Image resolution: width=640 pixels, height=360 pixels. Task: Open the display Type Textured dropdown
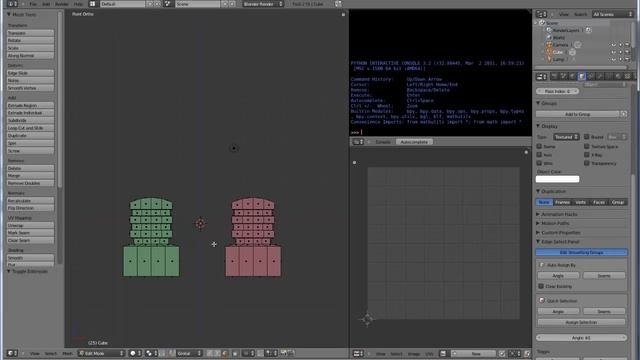click(566, 137)
